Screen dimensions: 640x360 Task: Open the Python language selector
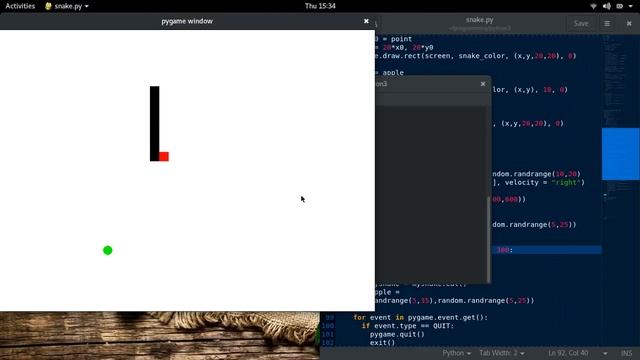(x=456, y=353)
